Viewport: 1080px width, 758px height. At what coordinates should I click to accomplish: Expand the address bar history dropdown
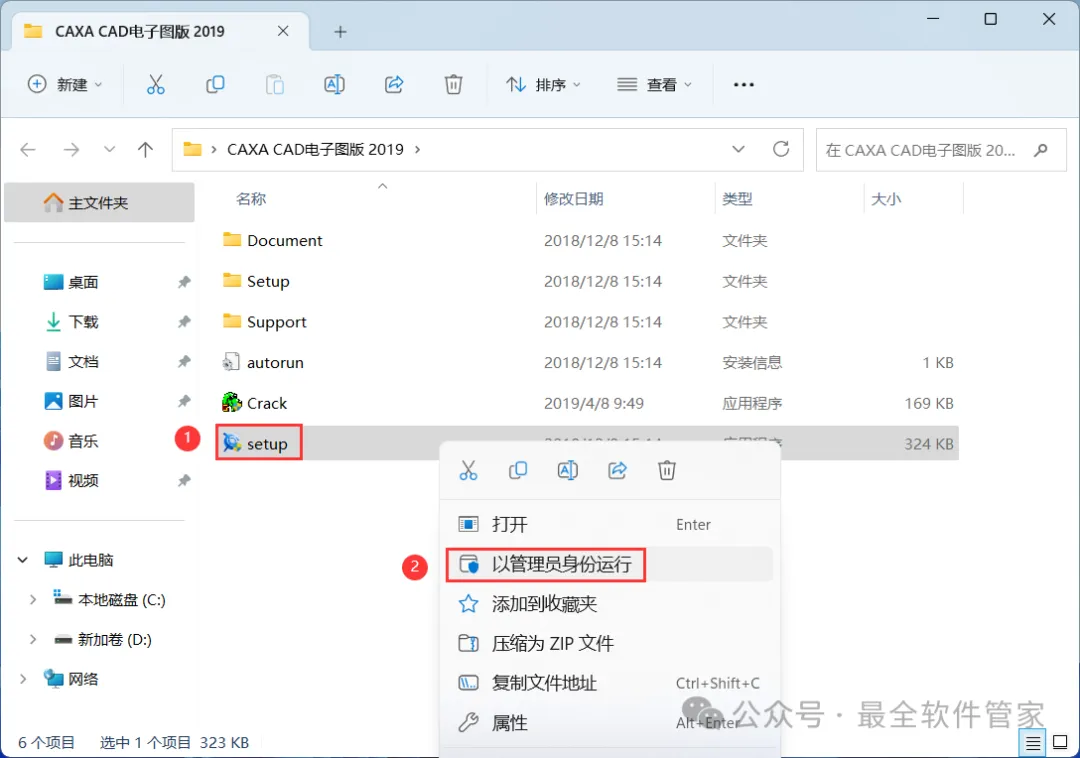tap(738, 149)
